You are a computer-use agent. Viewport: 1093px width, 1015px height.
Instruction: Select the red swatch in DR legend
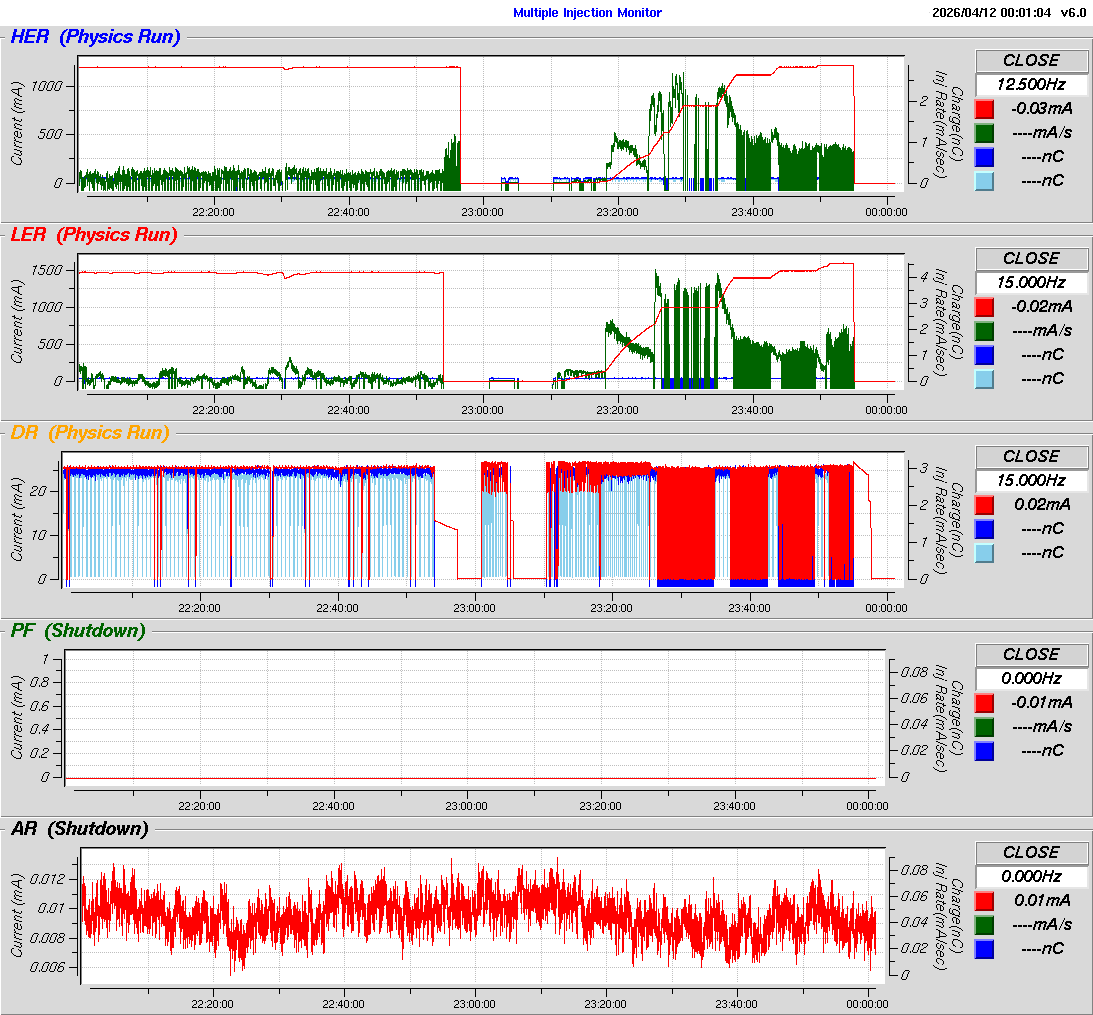(x=984, y=505)
